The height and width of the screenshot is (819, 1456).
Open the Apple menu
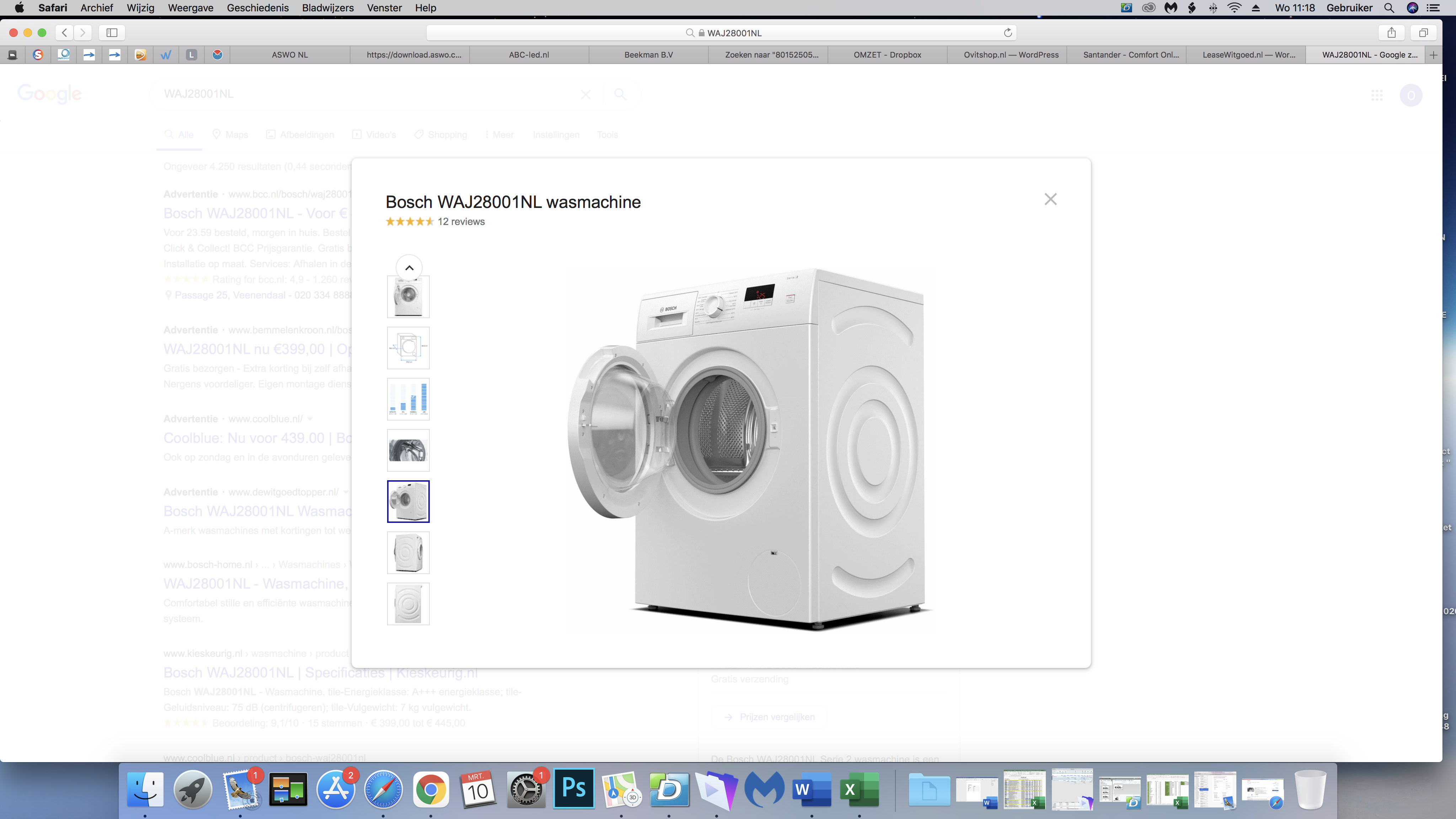click(19, 8)
